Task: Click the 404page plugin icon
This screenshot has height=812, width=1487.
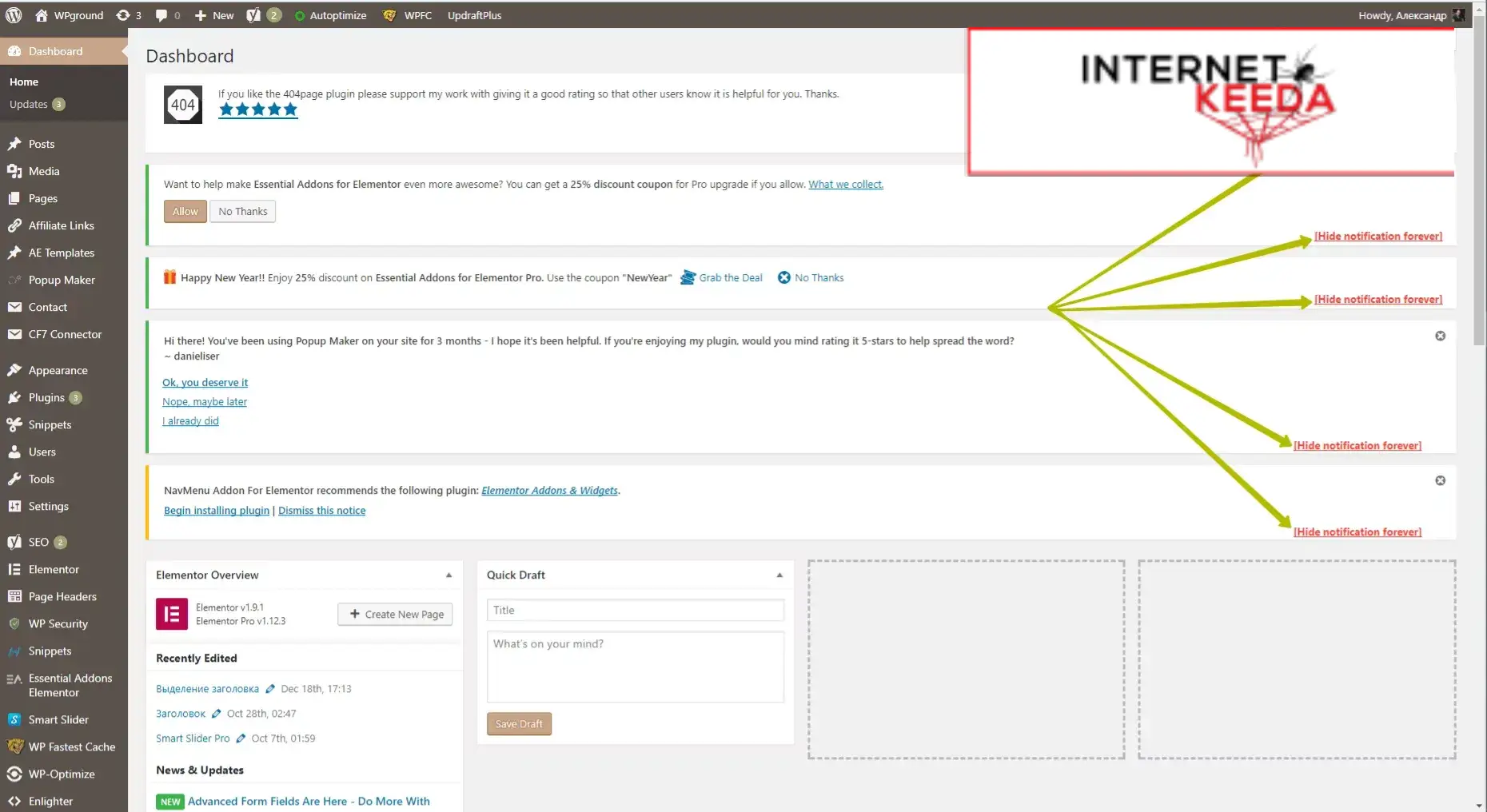Action: click(183, 105)
